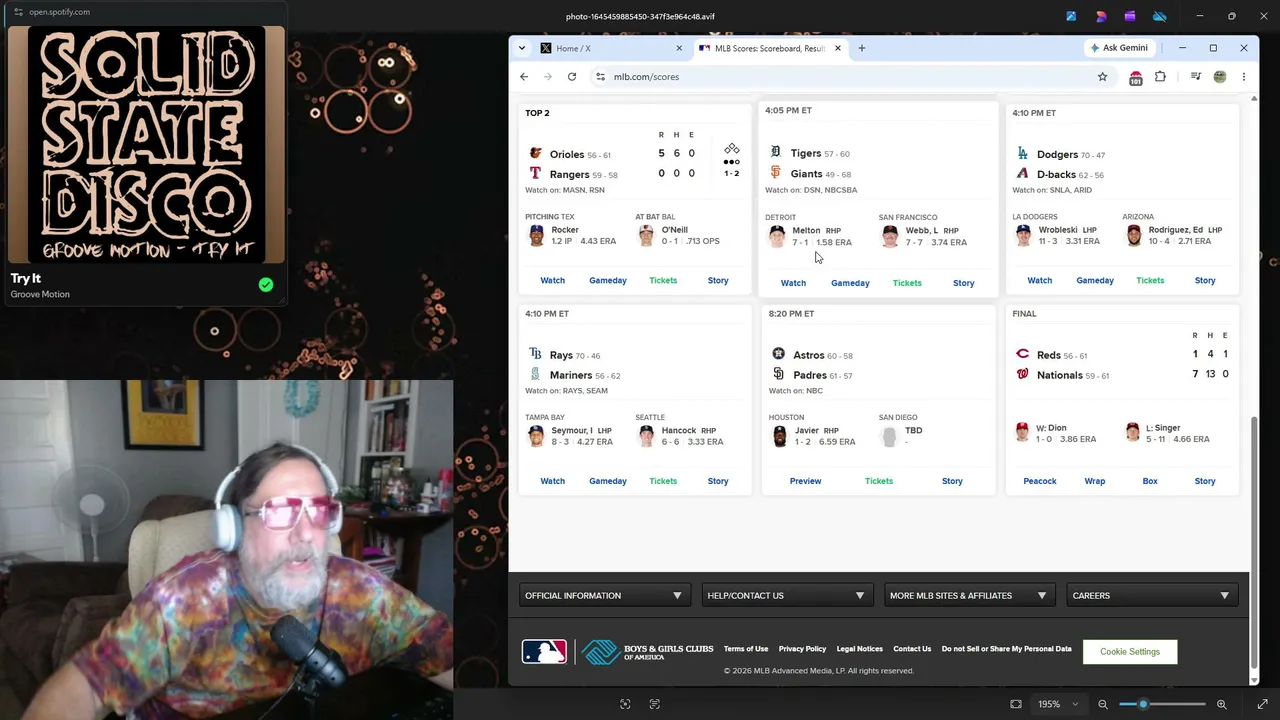Open Preview for Astros vs Padres

805,481
